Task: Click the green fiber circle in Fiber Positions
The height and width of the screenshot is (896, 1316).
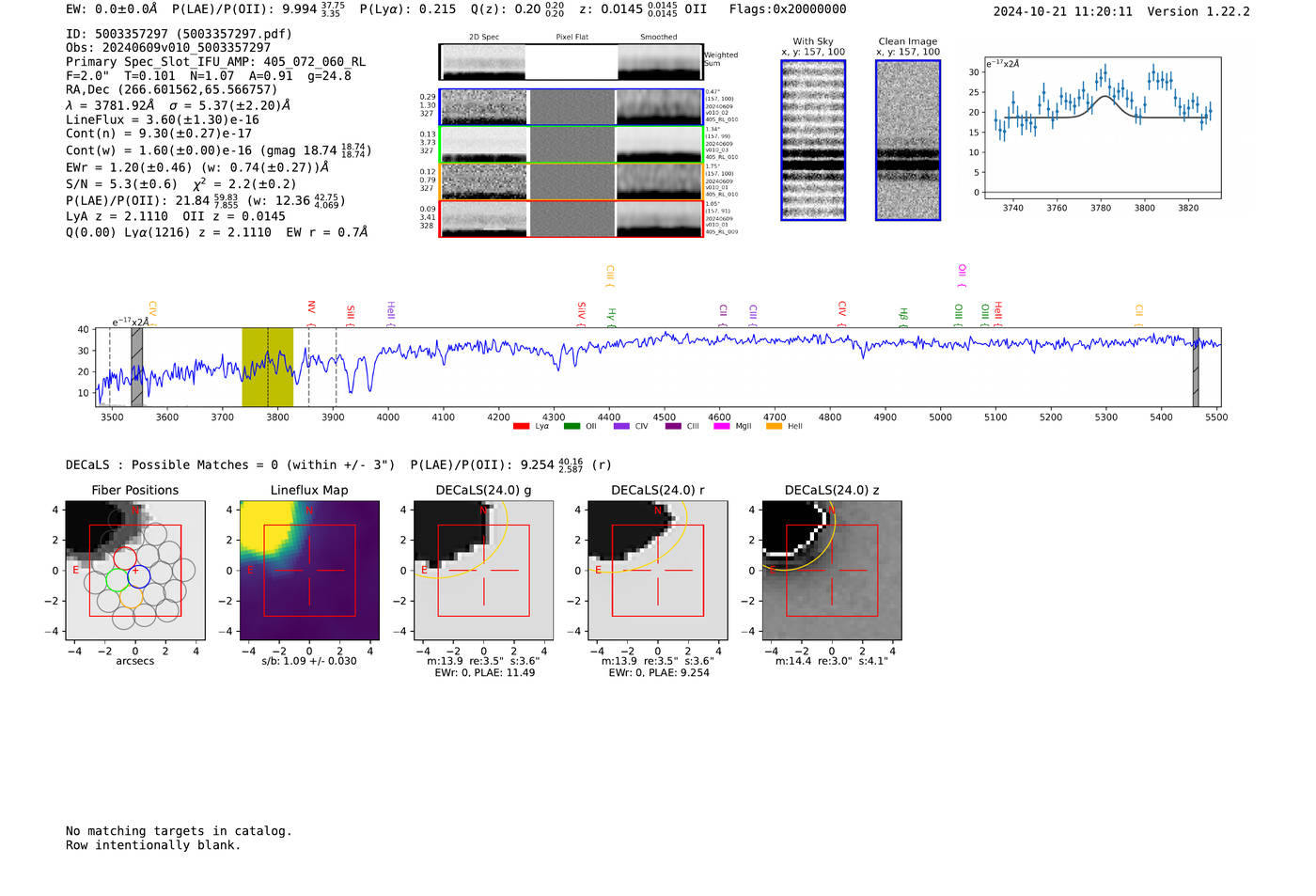Action: (117, 579)
